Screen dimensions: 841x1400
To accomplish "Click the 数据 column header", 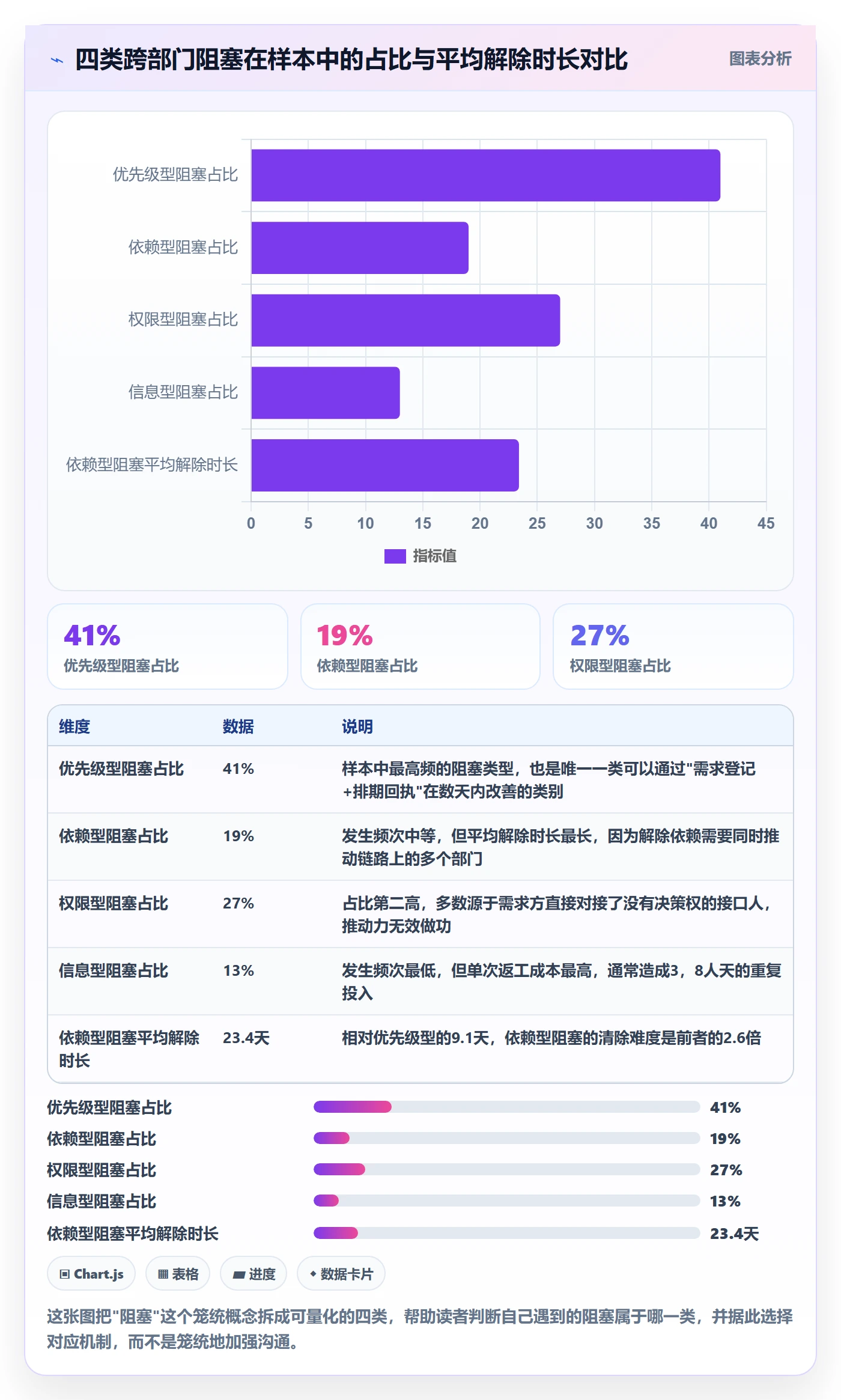I will tap(238, 726).
